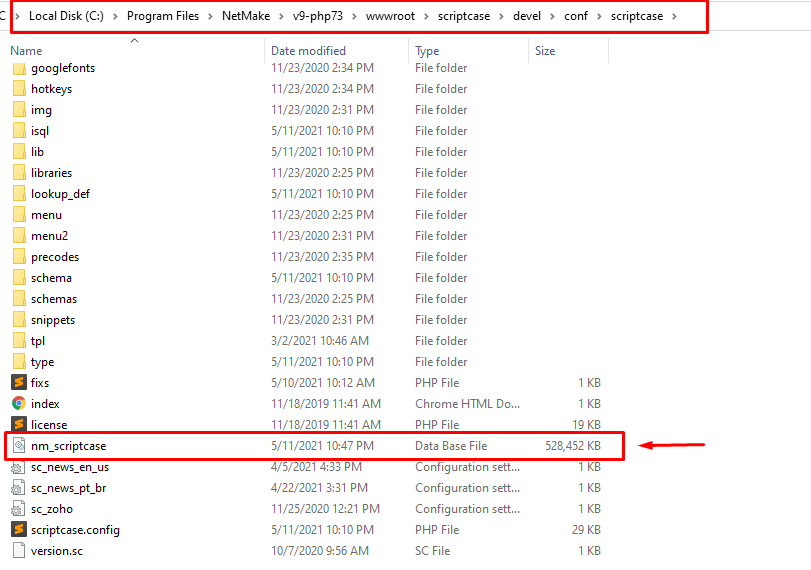The image size is (811, 570).
Task: Select the license PHP file icon
Action: pos(19,424)
